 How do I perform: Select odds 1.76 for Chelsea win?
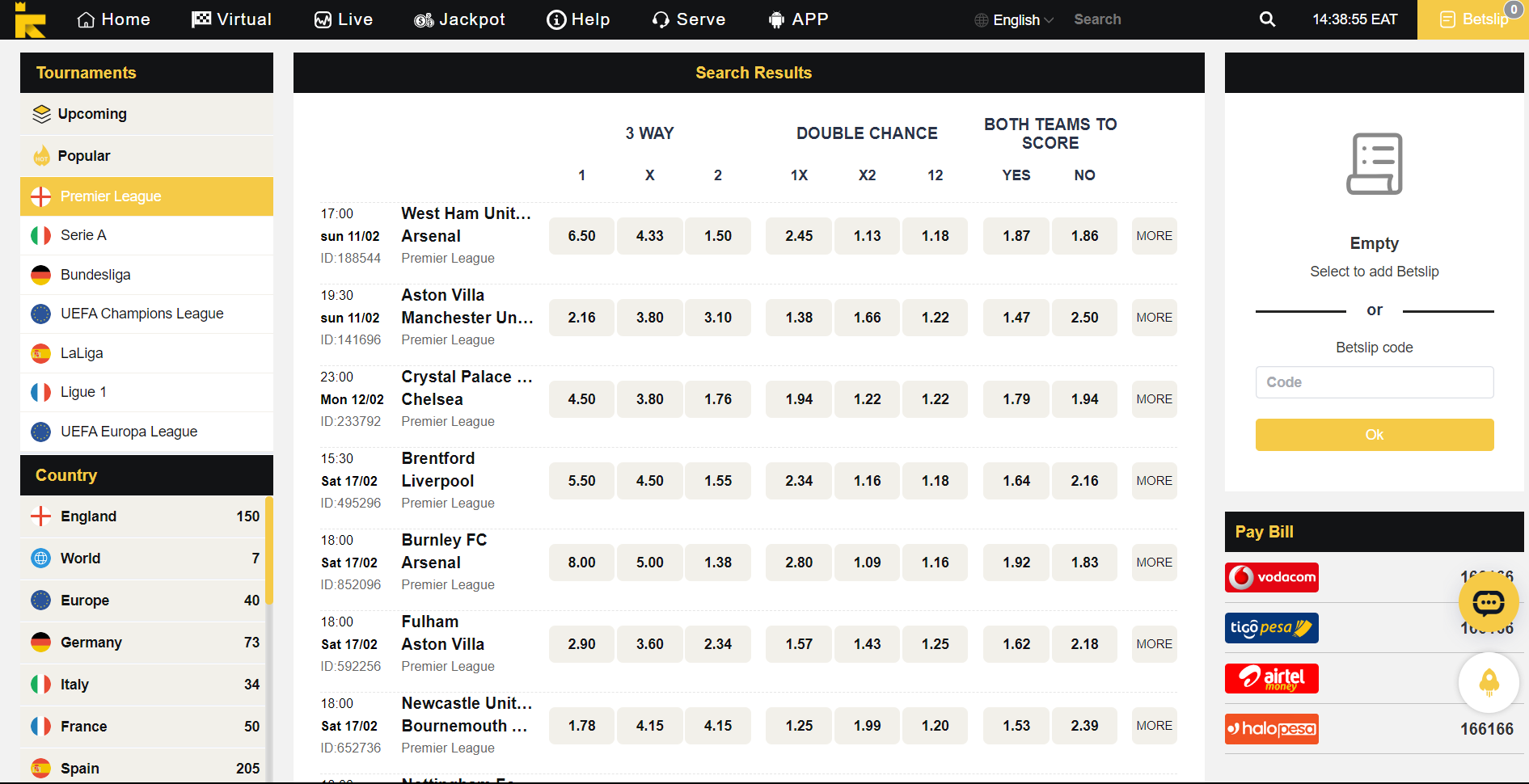tap(718, 399)
